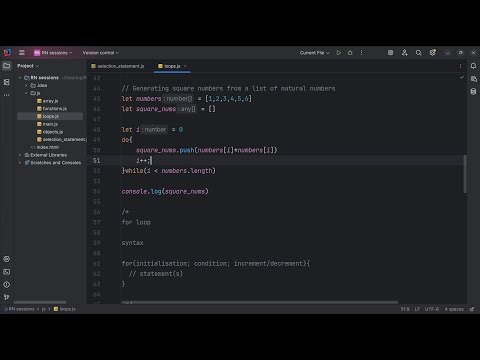The height and width of the screenshot is (360, 480).
Task: Start debugging with the bug icon
Action: (x=350, y=53)
